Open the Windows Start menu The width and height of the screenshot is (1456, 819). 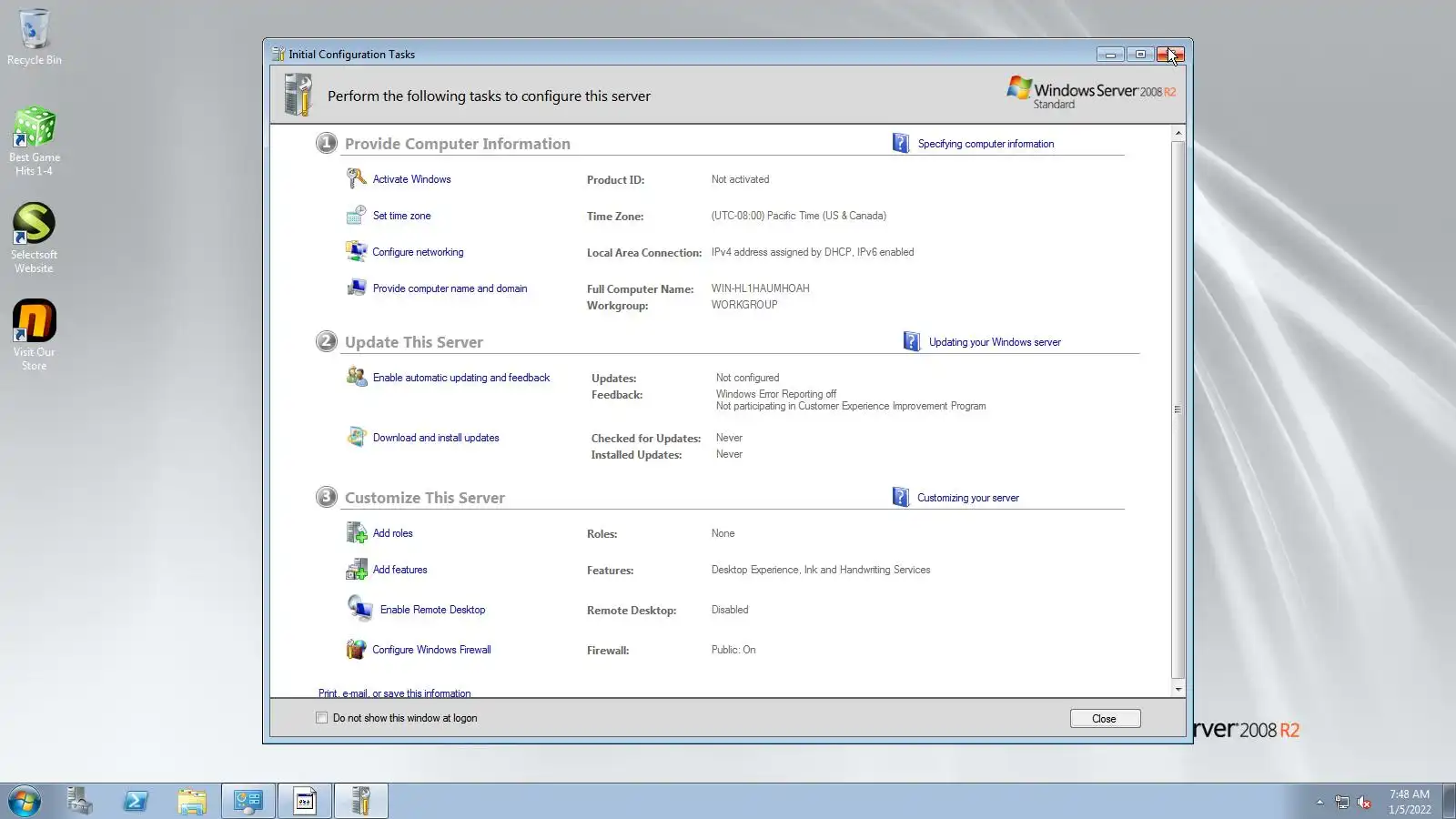[x=25, y=802]
